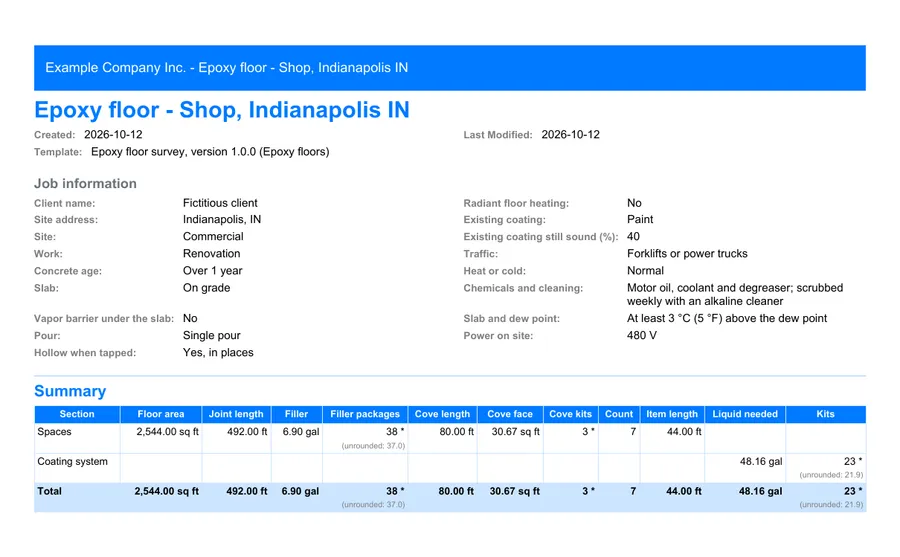Image resolution: width=900 pixels, height=557 pixels.
Task: Click the 'Job information' section heading
Action: (x=86, y=183)
